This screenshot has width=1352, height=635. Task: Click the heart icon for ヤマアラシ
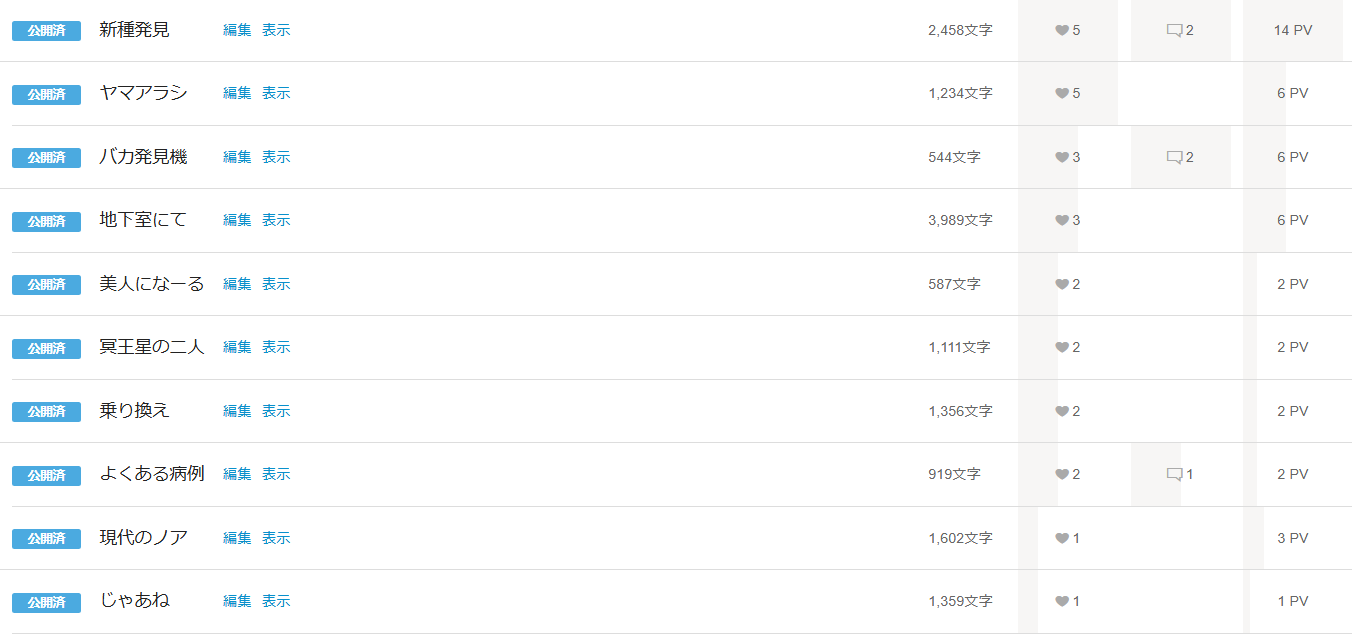click(x=1062, y=93)
